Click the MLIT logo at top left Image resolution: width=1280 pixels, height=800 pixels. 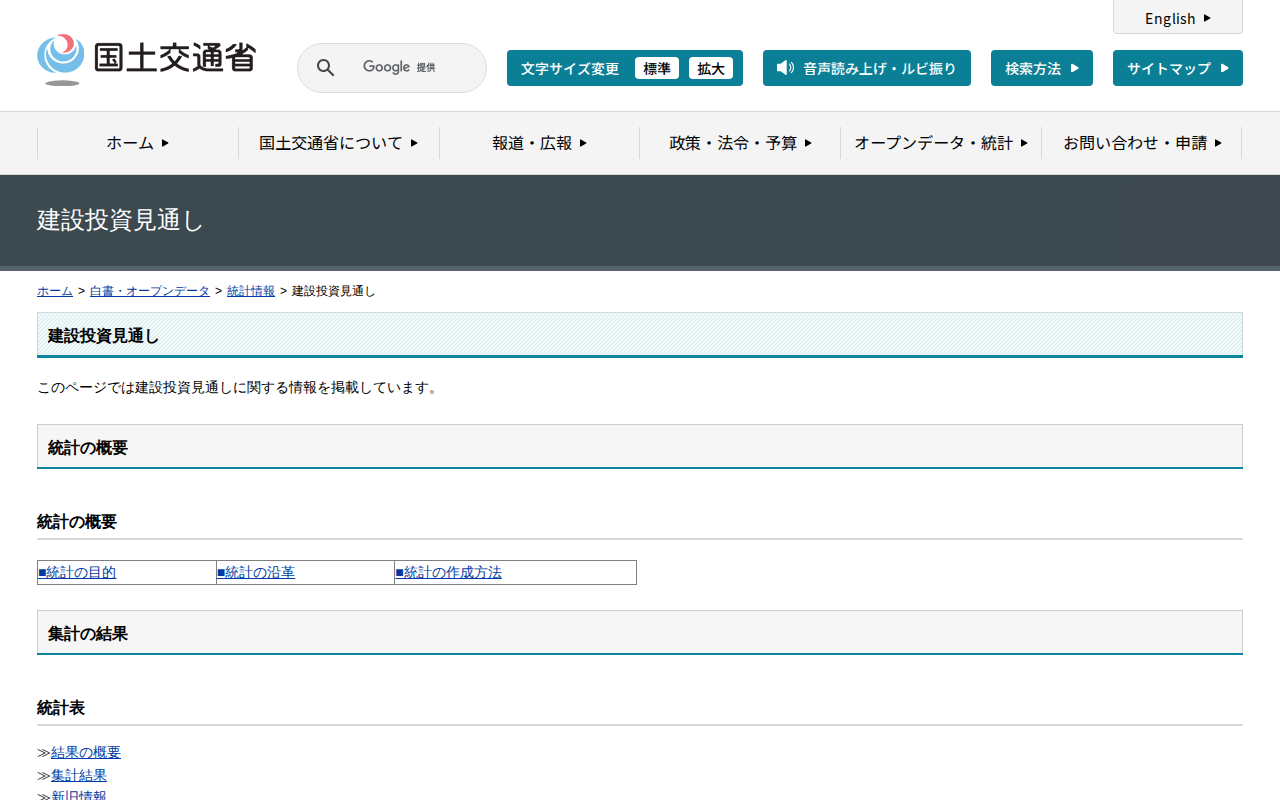(146, 59)
